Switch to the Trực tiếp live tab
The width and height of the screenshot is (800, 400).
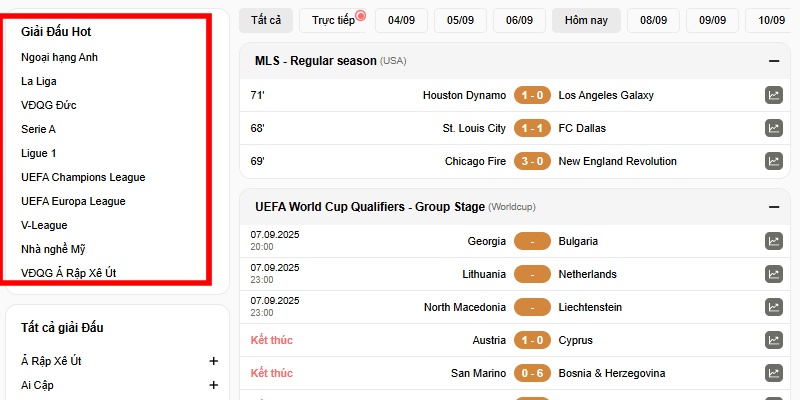point(333,20)
